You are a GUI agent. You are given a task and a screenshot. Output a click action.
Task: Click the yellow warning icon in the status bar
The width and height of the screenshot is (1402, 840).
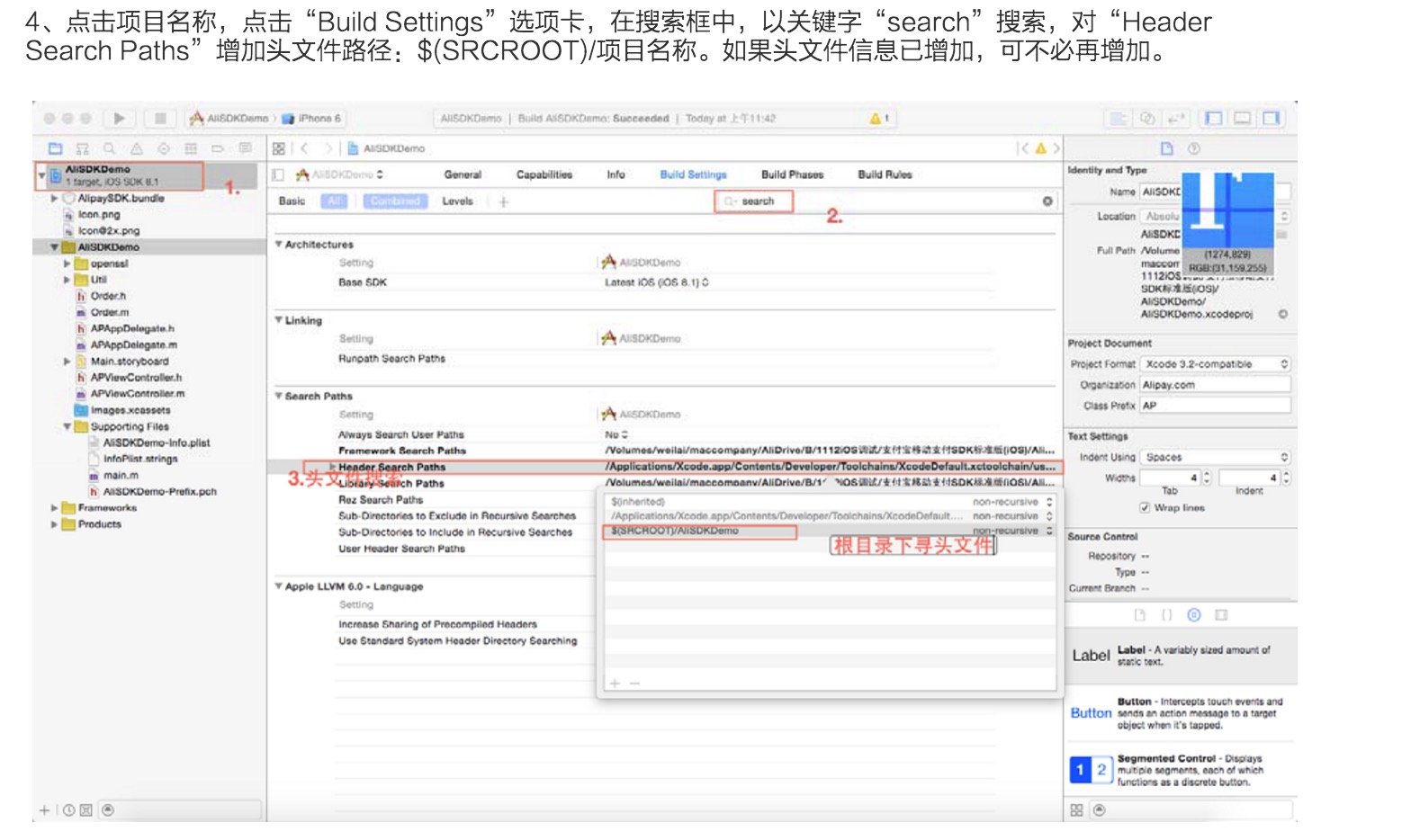pos(876,118)
